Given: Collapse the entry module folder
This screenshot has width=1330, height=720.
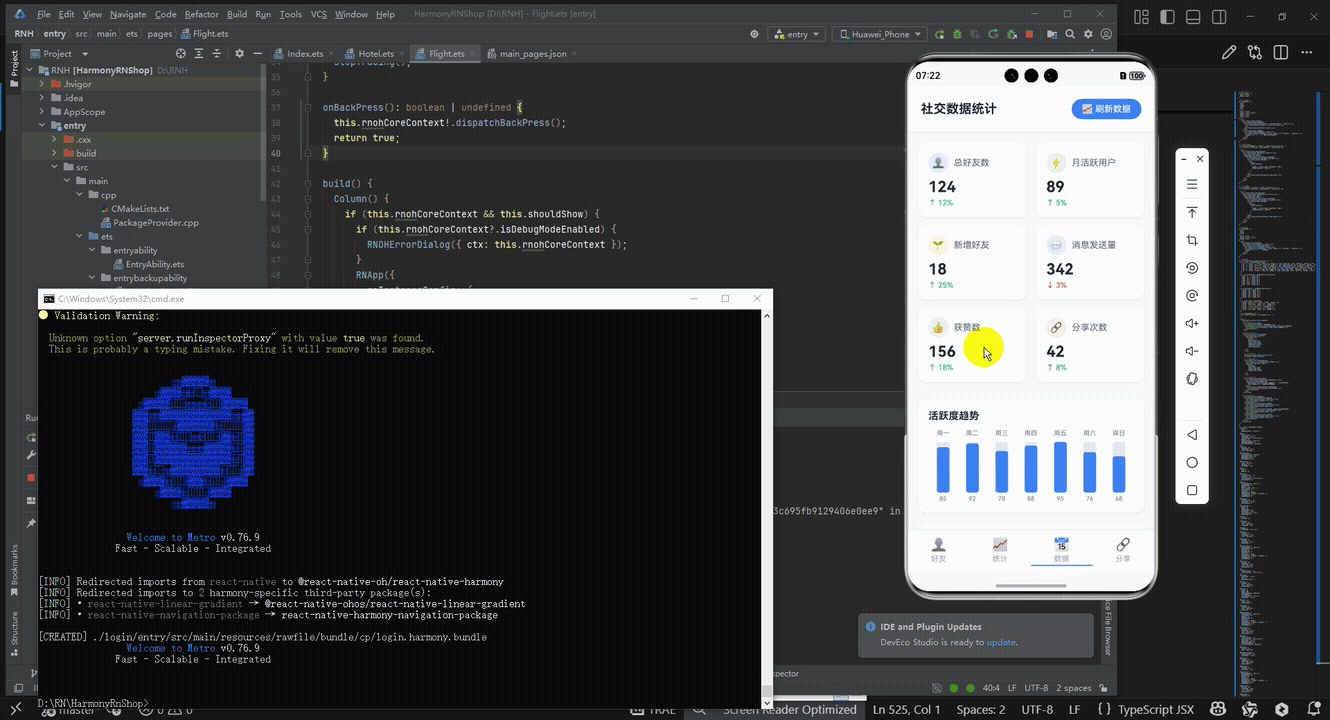Looking at the screenshot, I should [x=42, y=126].
